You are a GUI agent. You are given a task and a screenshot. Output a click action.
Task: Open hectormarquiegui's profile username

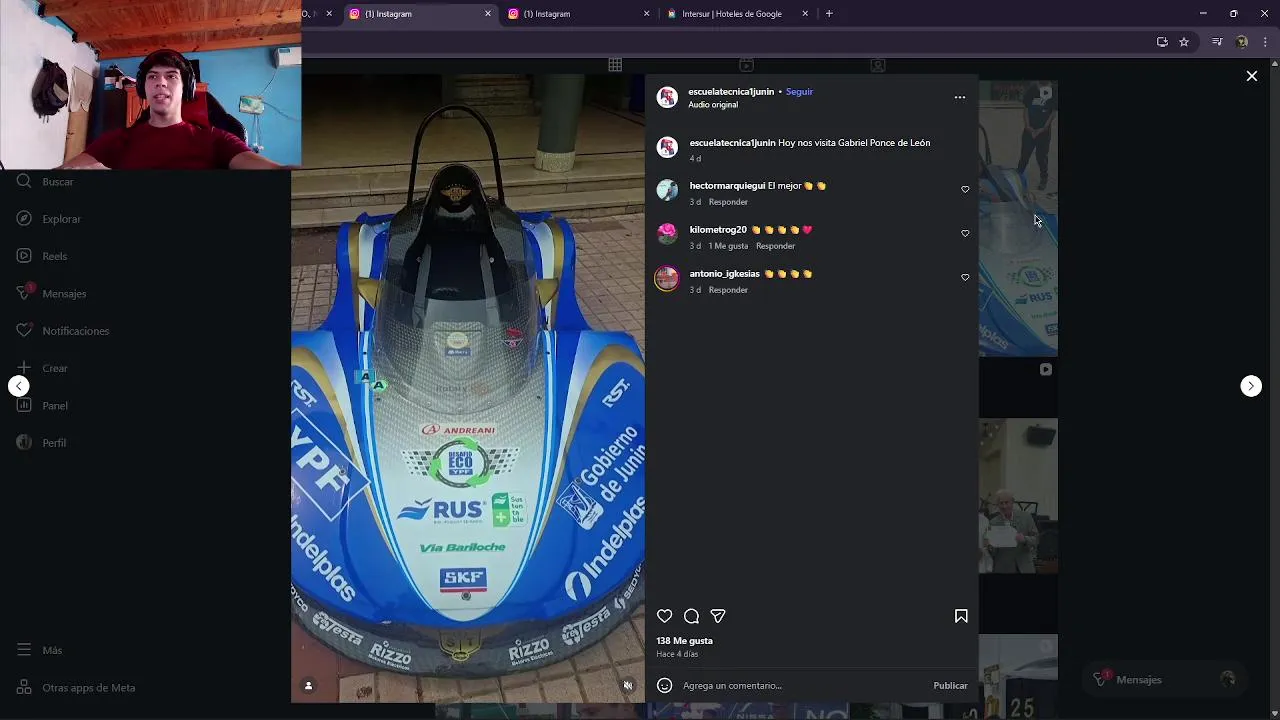727,186
